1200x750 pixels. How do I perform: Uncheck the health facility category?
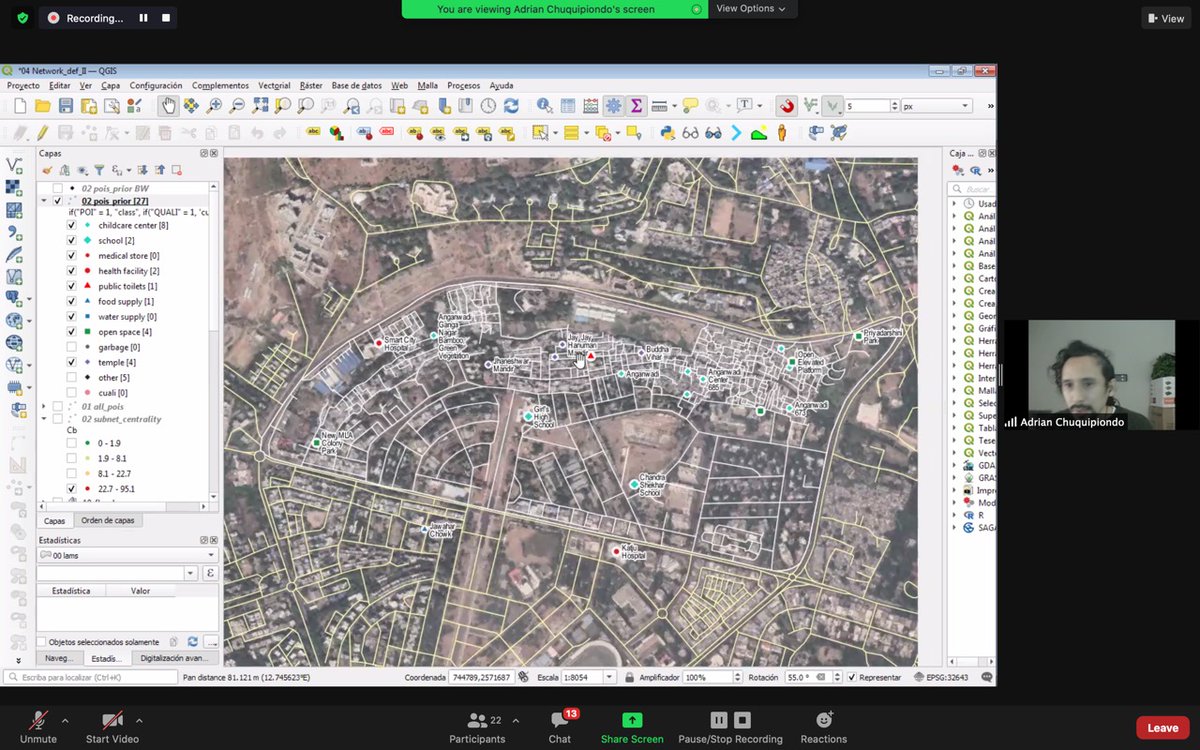click(71, 271)
